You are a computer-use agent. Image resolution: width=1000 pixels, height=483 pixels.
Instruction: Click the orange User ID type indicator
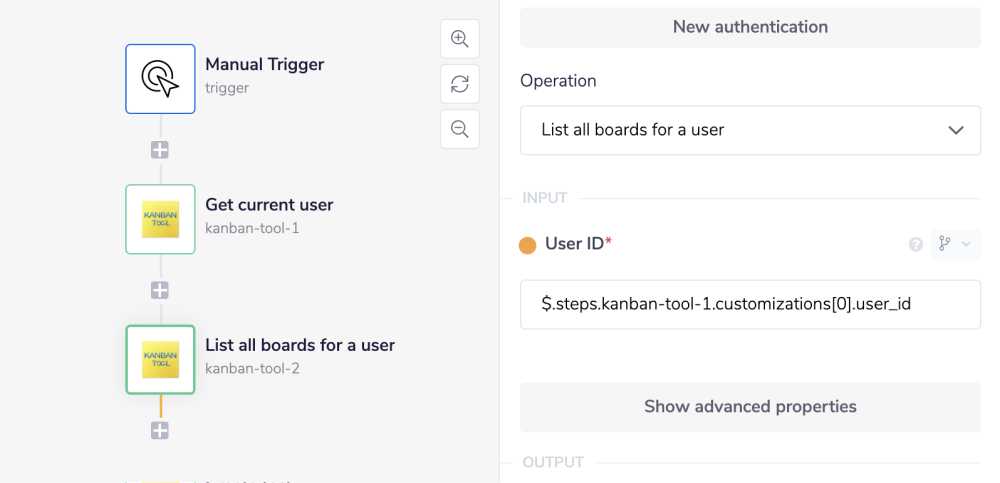[x=528, y=245]
